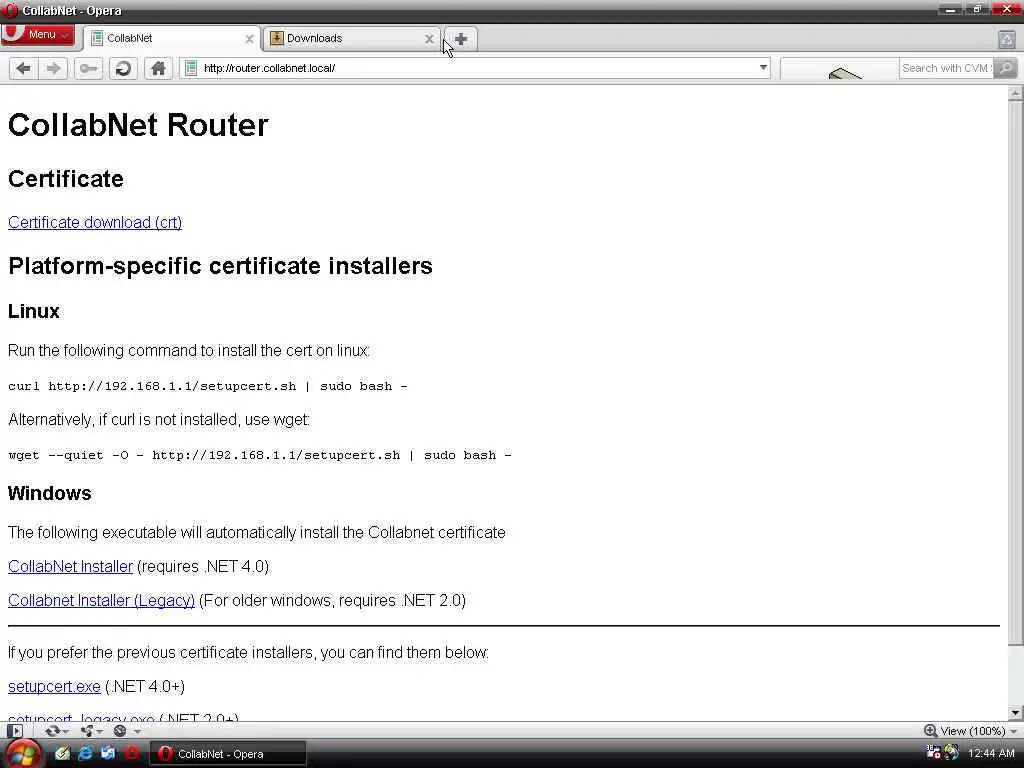Open the Opera Unite status icon
1024x768 pixels.
pyautogui.click(x=87, y=731)
